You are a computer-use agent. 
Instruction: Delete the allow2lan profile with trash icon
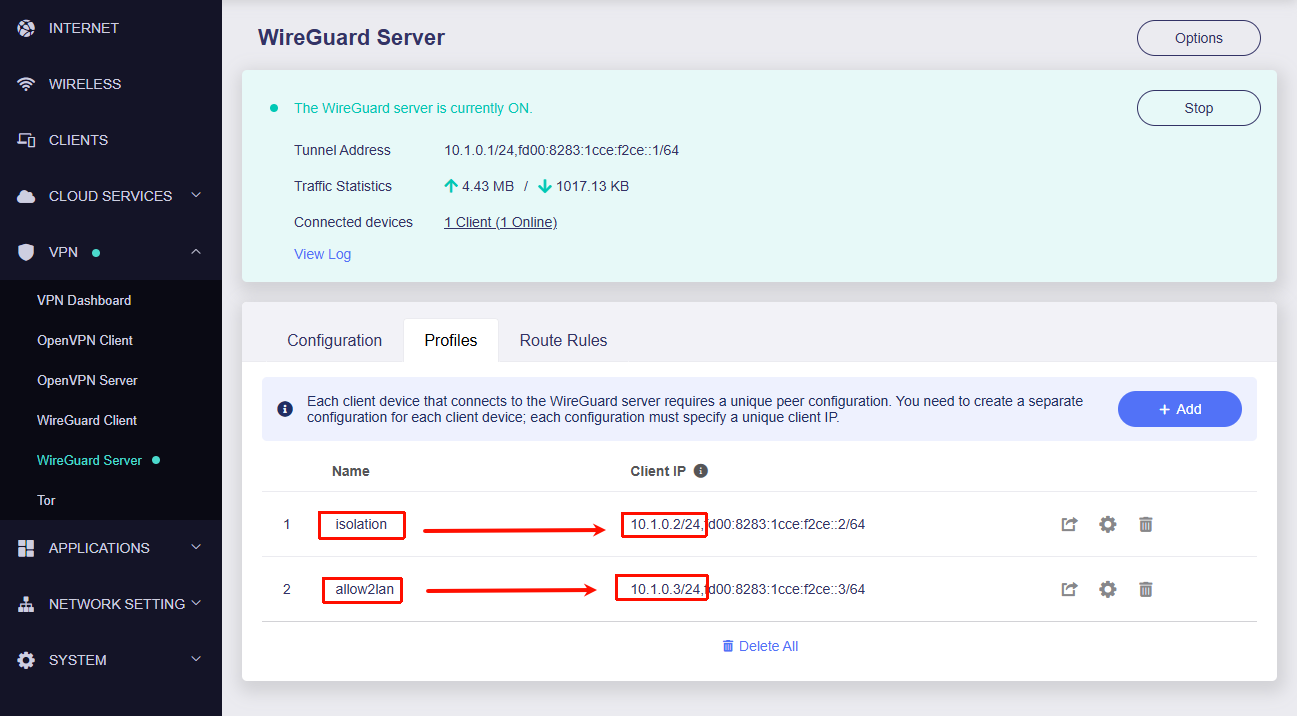[x=1146, y=589]
